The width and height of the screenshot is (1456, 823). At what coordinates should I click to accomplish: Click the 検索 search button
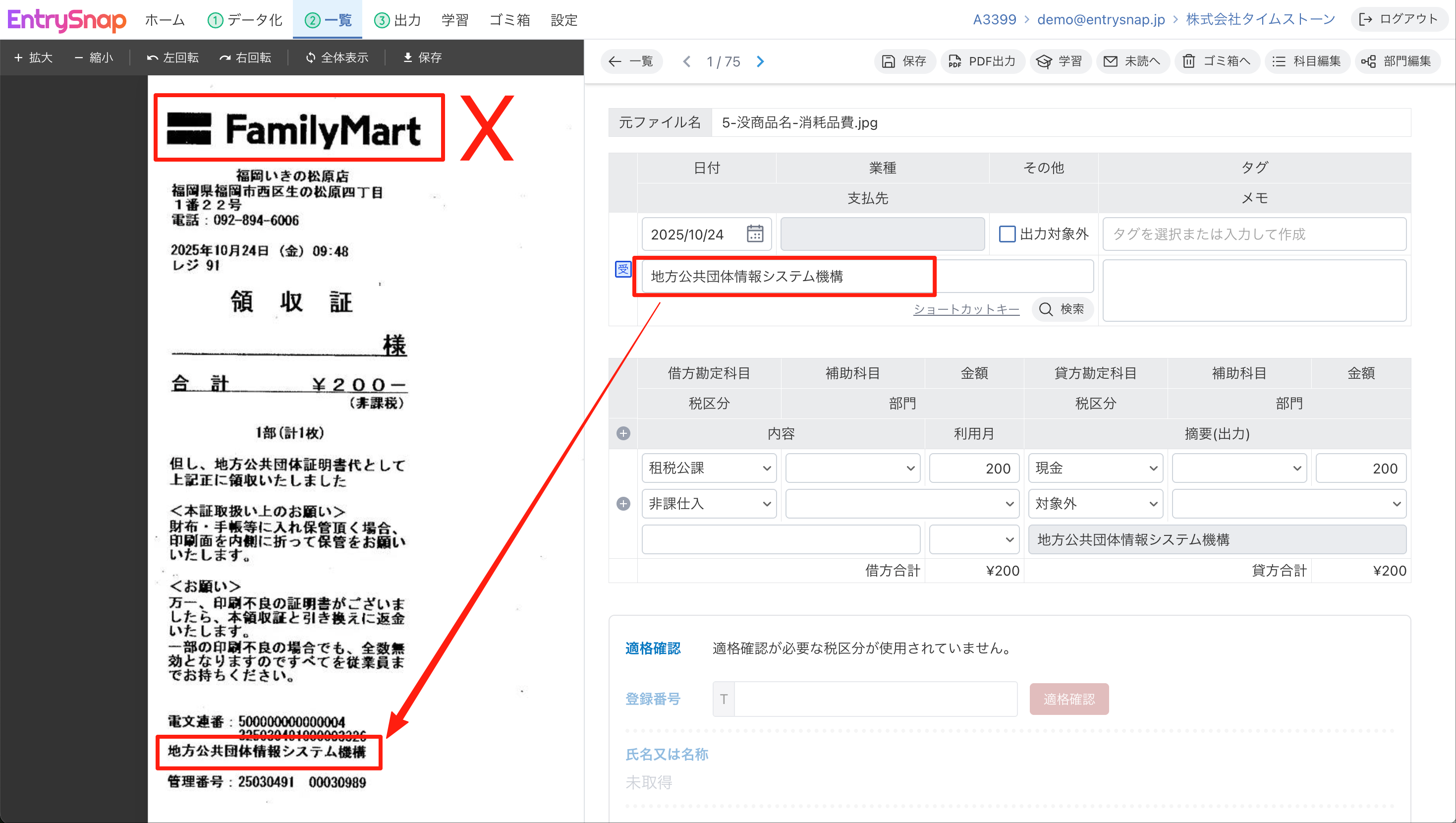click(x=1062, y=309)
